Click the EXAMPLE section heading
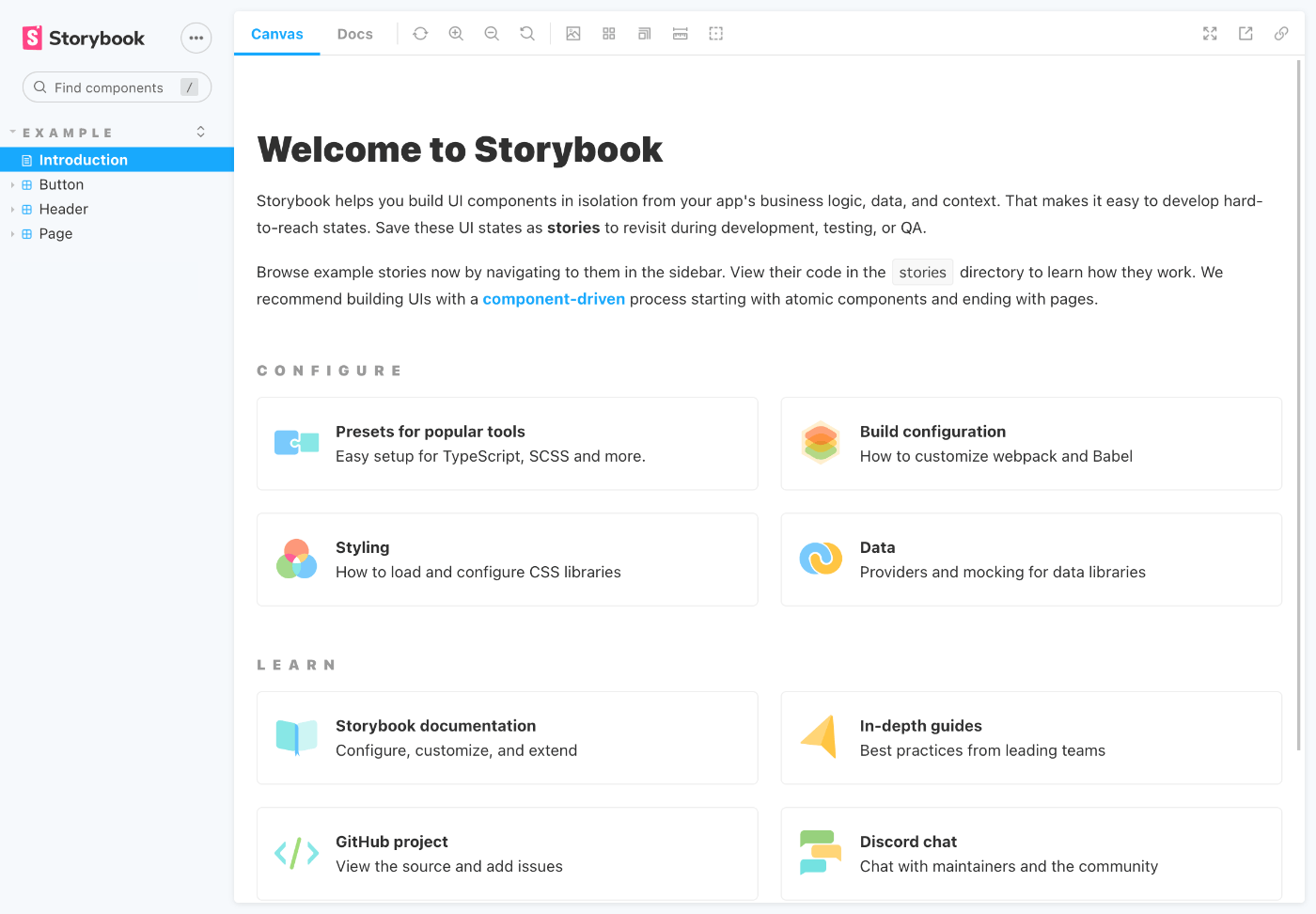 [x=67, y=133]
